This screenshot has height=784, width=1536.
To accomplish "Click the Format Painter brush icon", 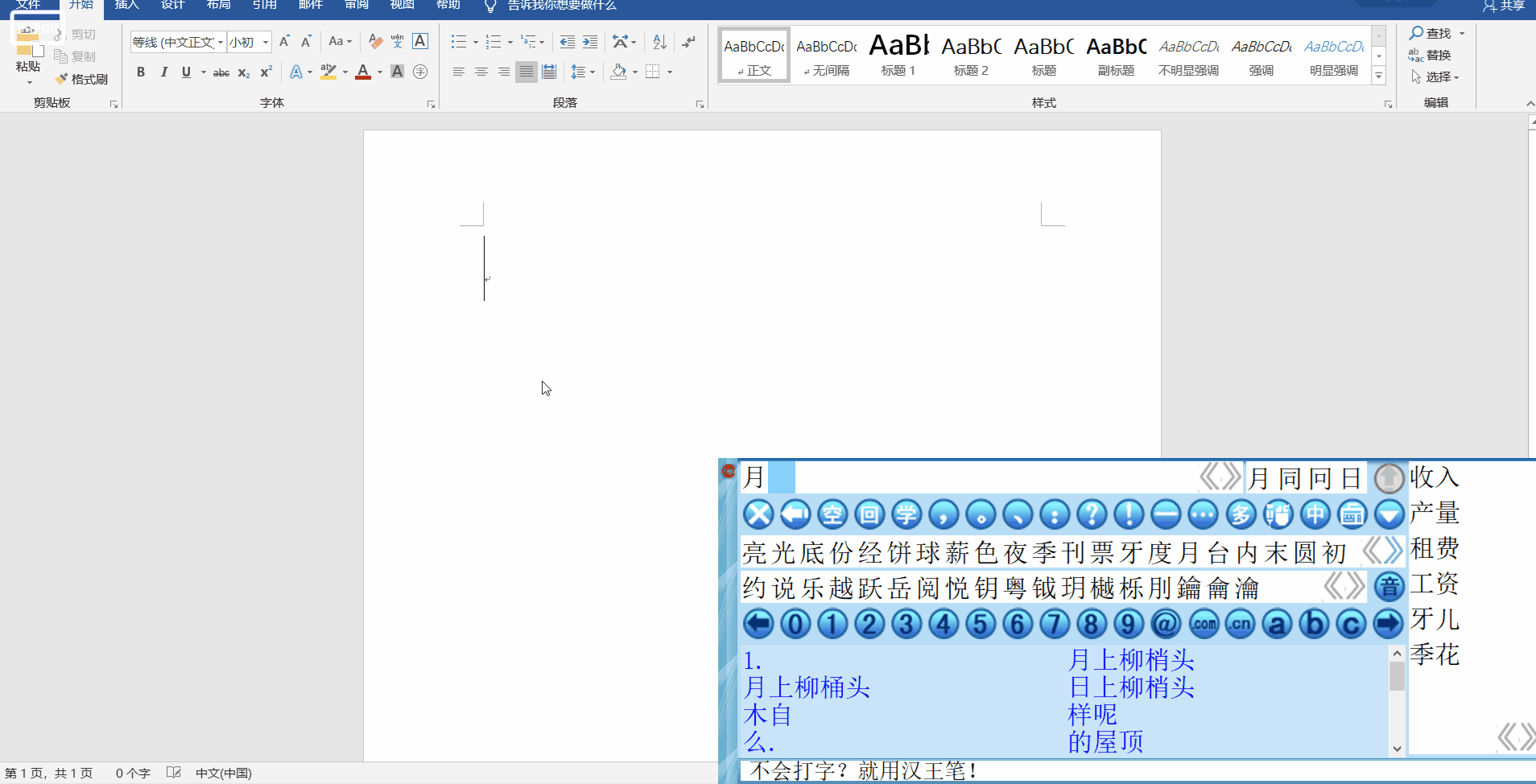I will (x=61, y=79).
